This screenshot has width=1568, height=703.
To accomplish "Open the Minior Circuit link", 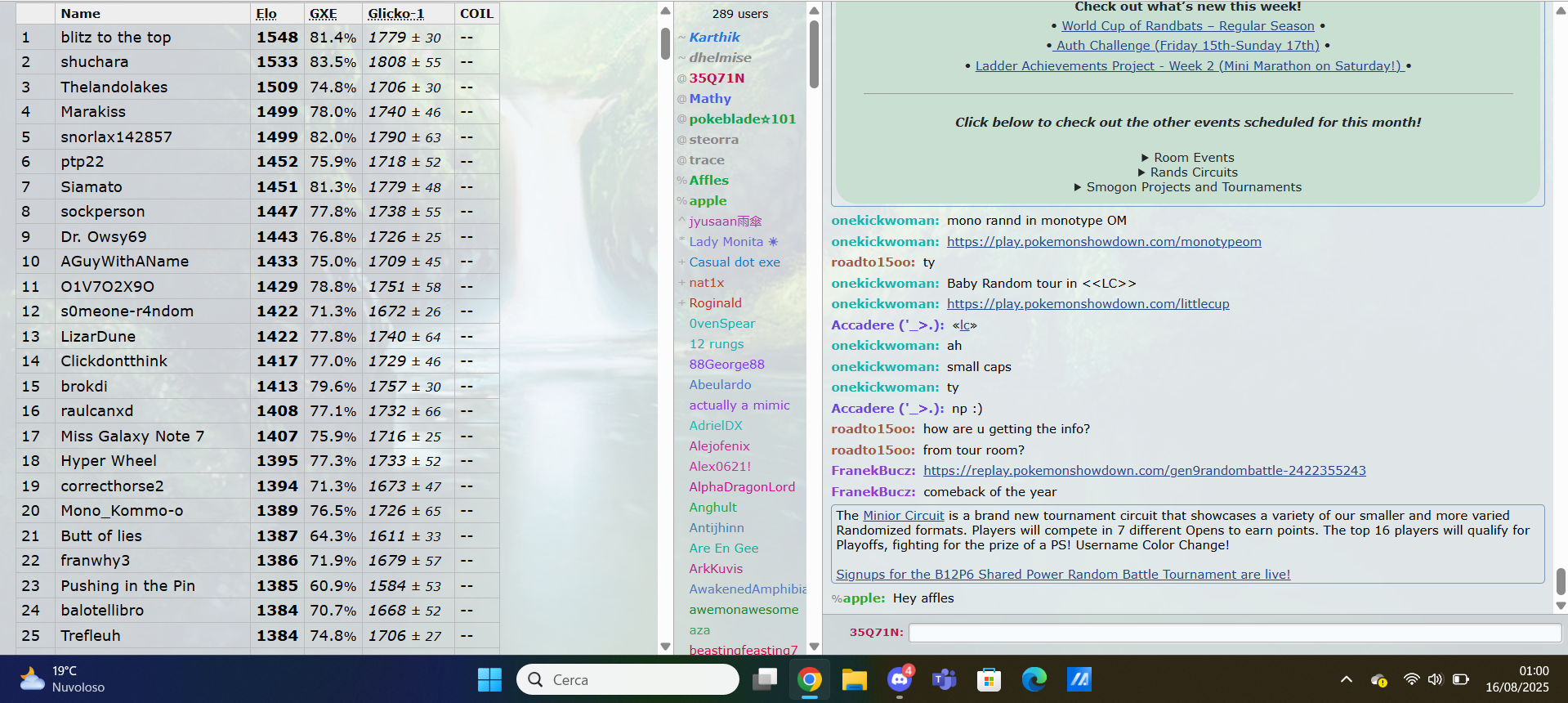I will (903, 516).
